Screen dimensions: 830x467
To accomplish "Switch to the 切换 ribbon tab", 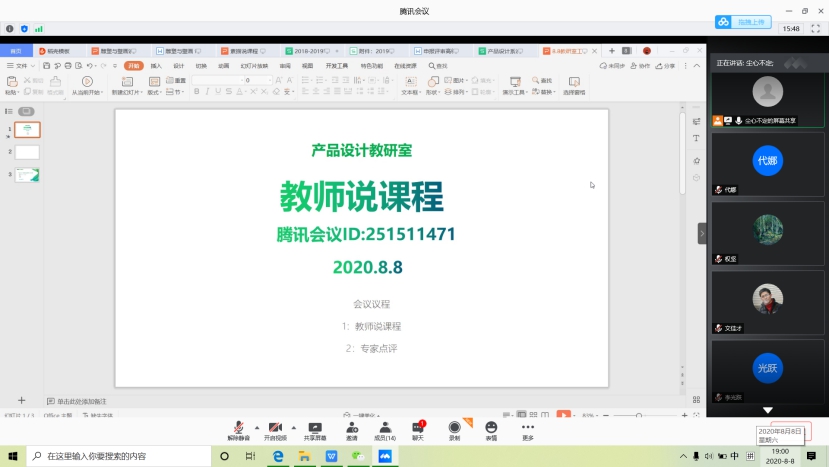I will [x=201, y=66].
